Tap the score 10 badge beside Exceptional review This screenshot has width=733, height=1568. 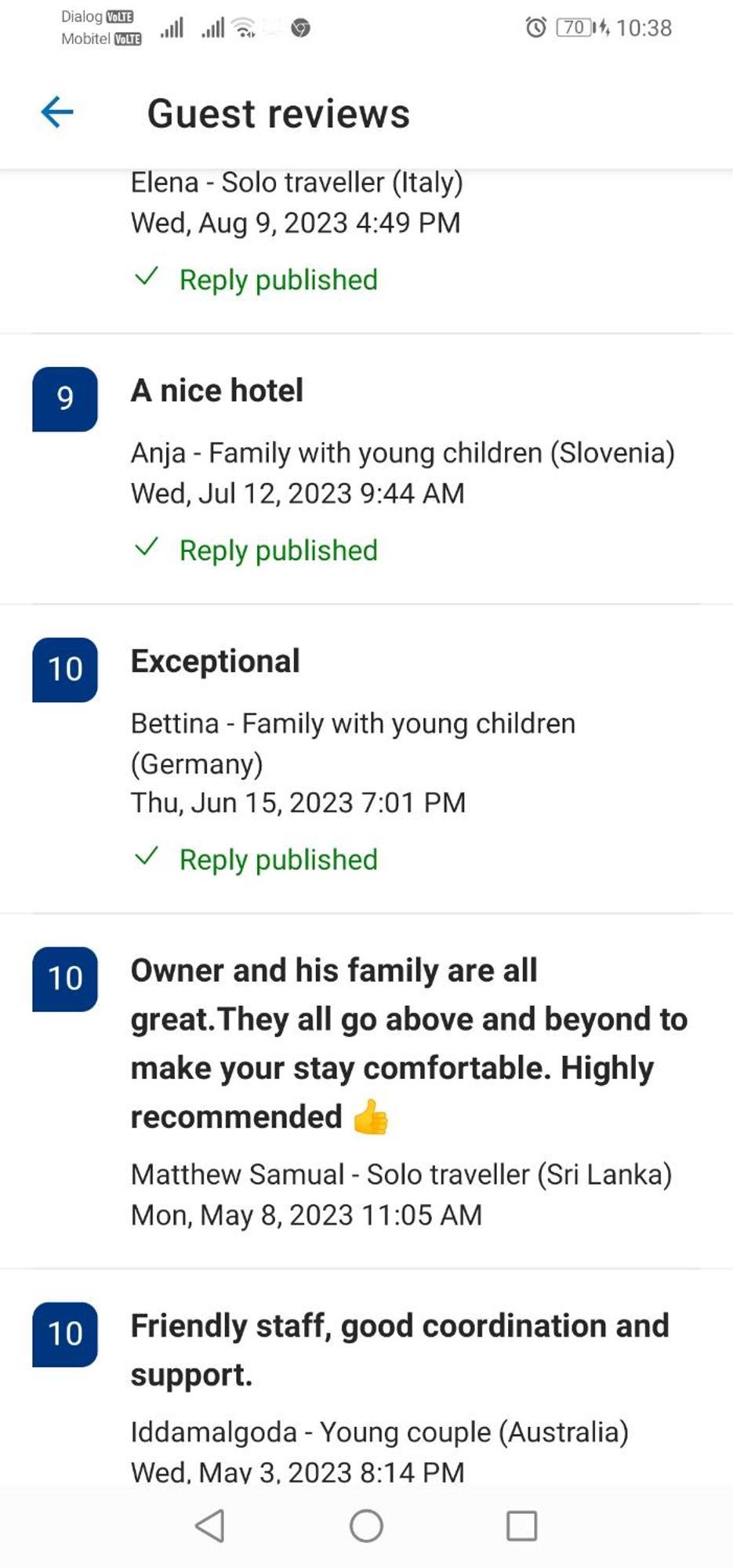tap(65, 670)
